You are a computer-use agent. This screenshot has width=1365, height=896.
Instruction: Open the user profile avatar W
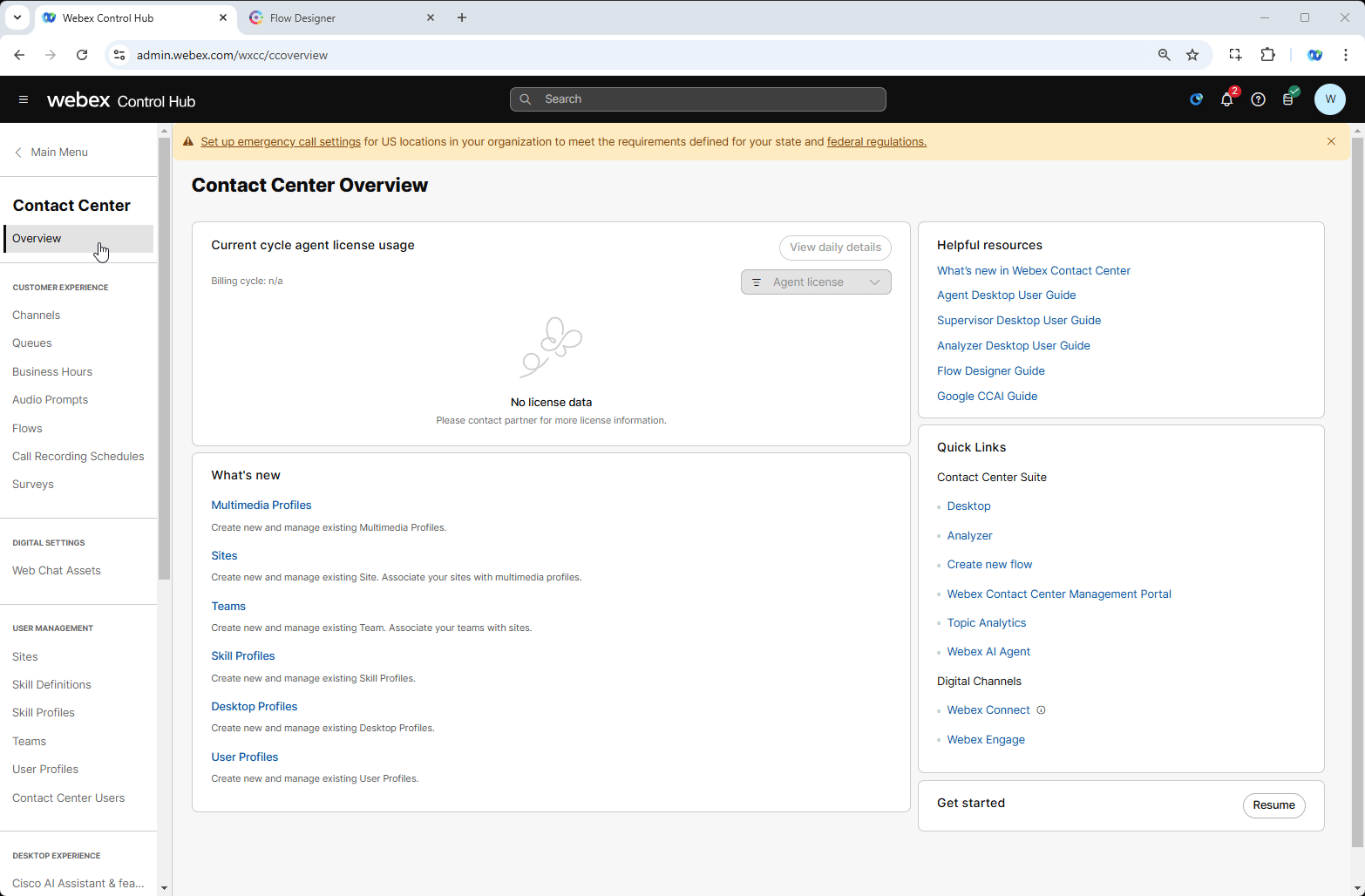coord(1329,99)
